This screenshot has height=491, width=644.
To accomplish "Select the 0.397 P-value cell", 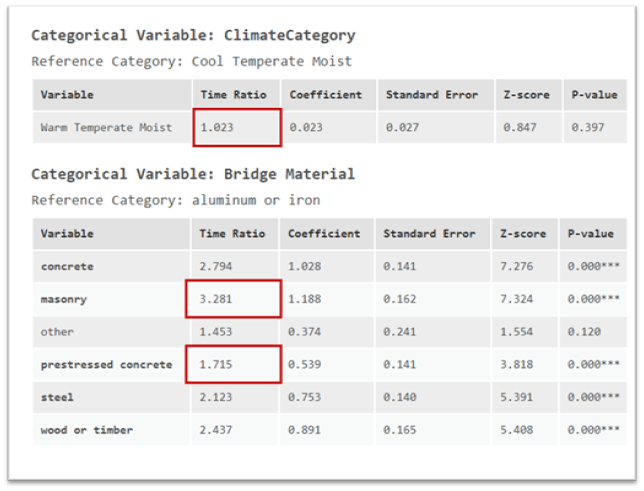I will tap(587, 128).
